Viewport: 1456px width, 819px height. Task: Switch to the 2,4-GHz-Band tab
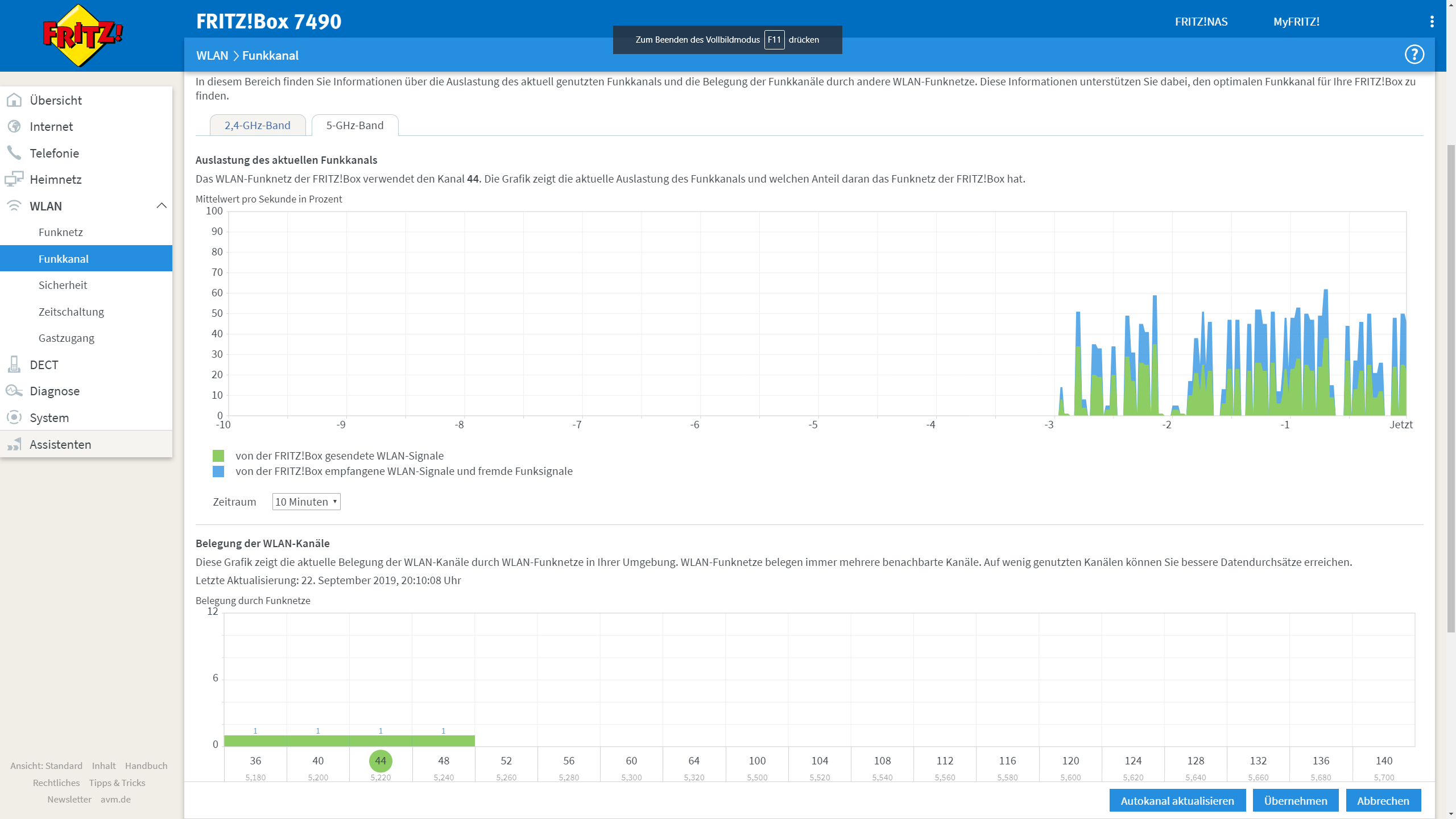point(258,125)
